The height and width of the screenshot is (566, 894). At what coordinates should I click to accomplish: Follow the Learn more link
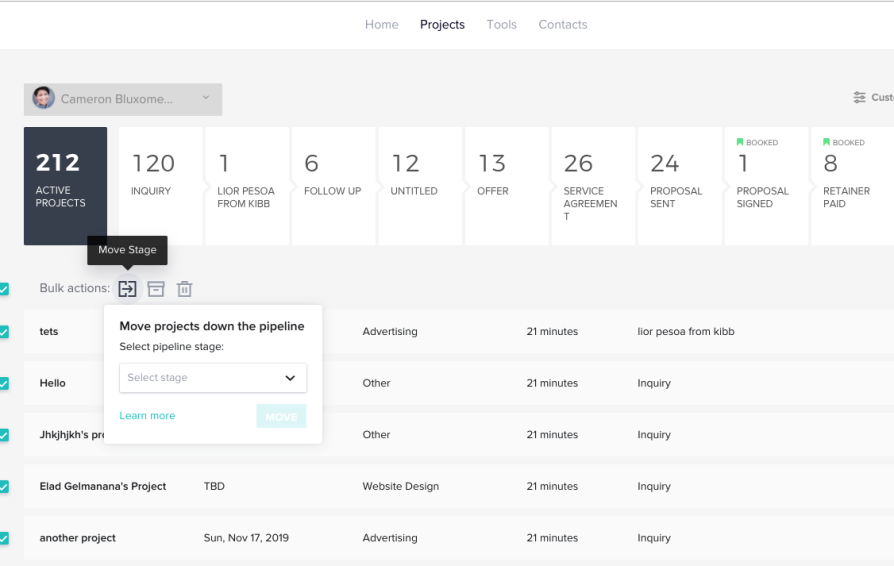point(147,416)
